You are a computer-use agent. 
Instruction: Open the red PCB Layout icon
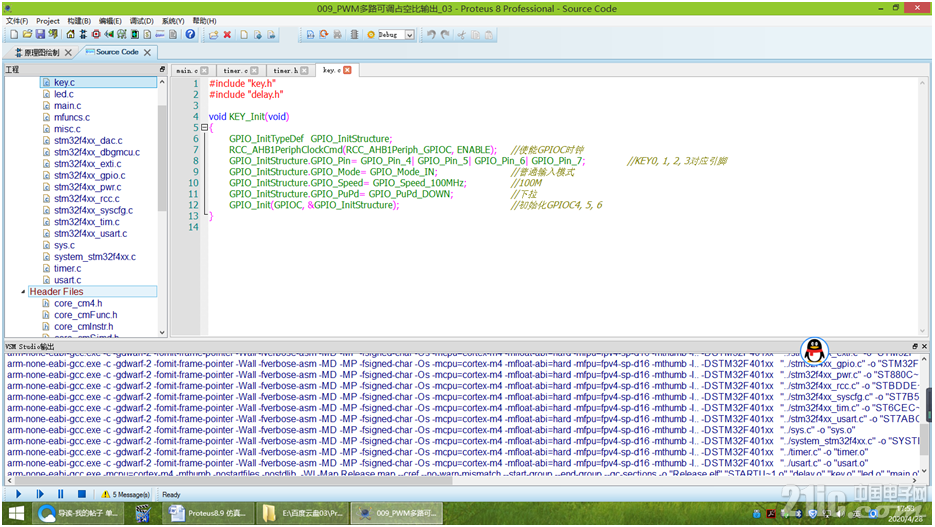(96, 35)
